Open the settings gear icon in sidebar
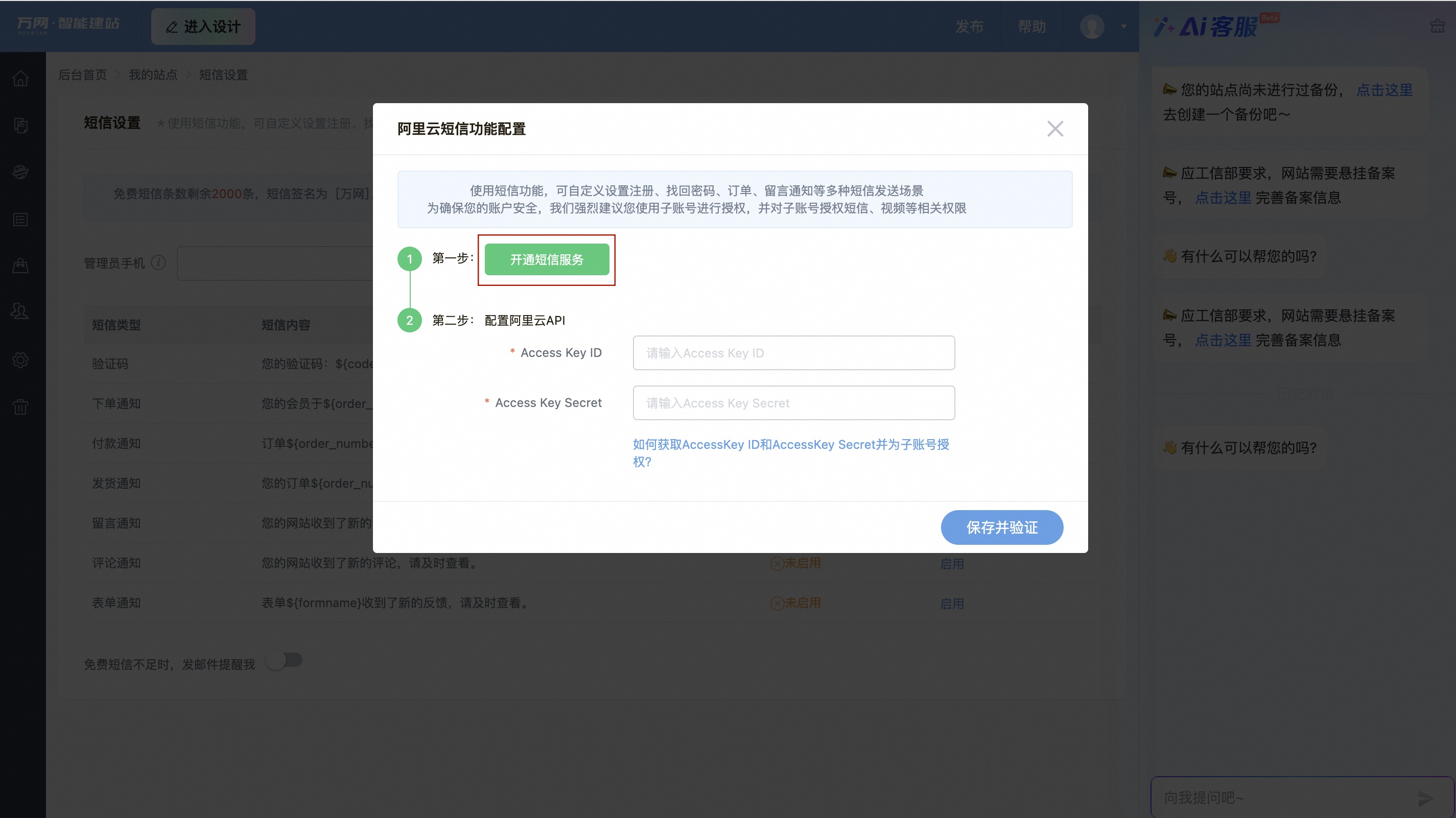Image resolution: width=1456 pixels, height=818 pixels. pyautogui.click(x=20, y=359)
